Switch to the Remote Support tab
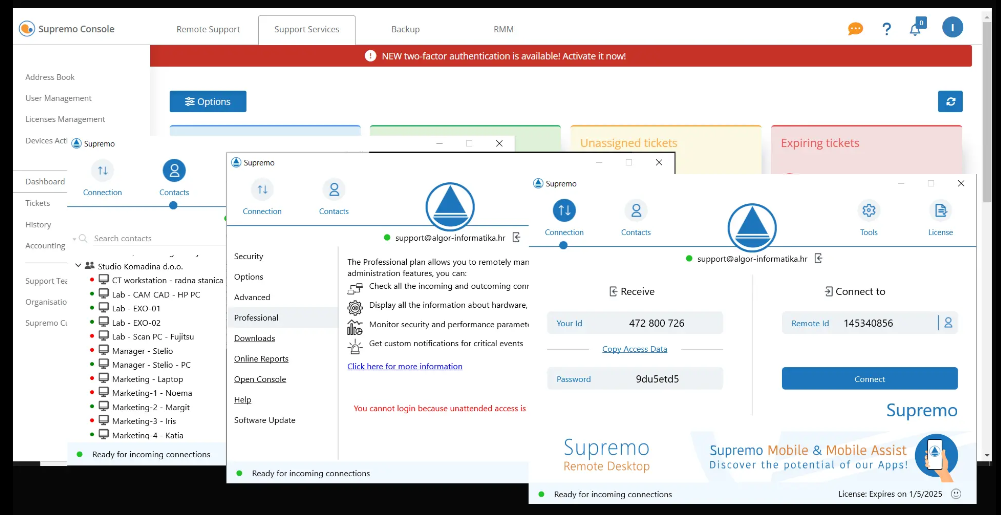Viewport: 1001px width, 515px height. (208, 29)
